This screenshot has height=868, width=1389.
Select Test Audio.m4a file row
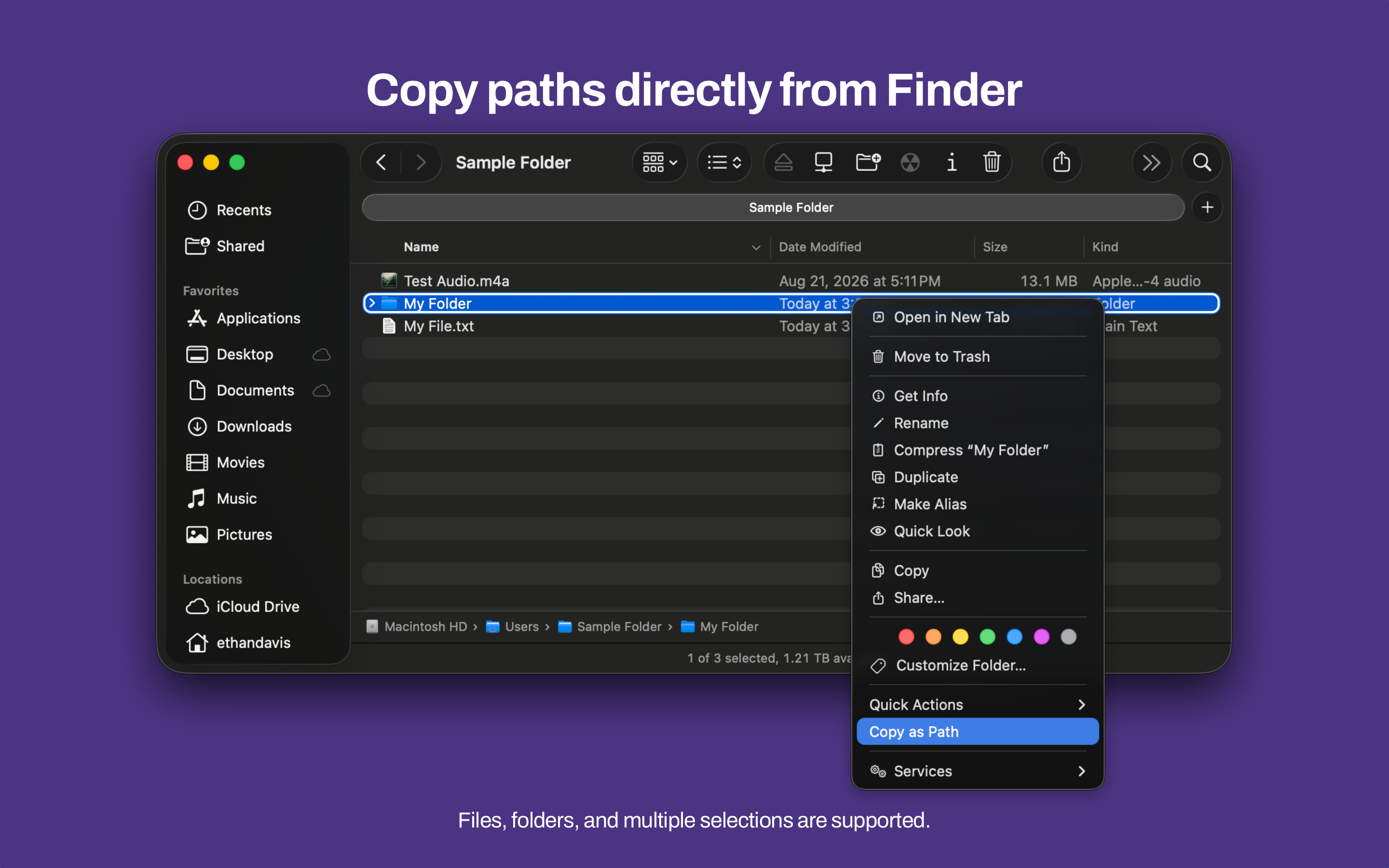coord(791,281)
